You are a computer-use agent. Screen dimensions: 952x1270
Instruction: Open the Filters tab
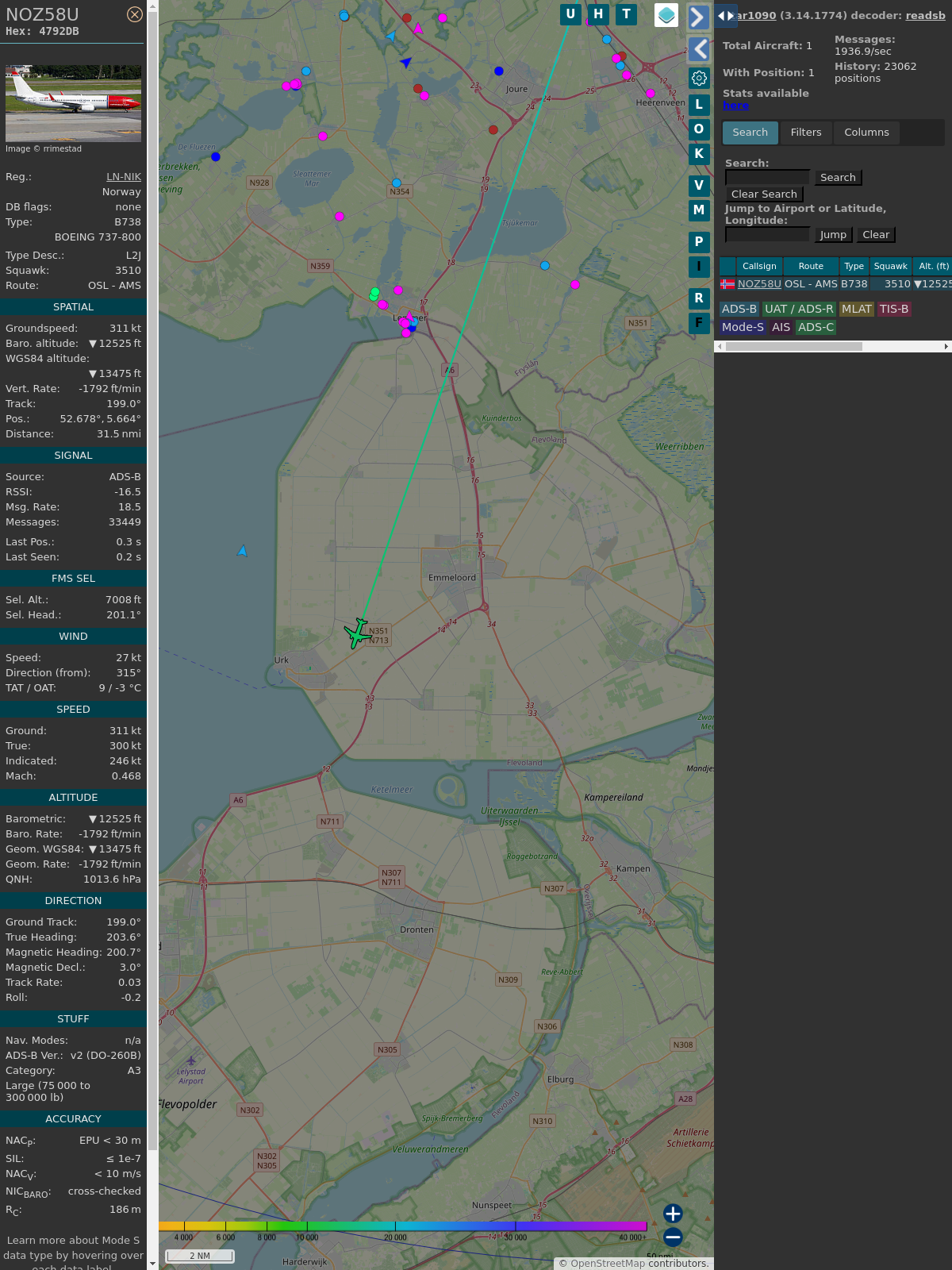click(x=806, y=133)
